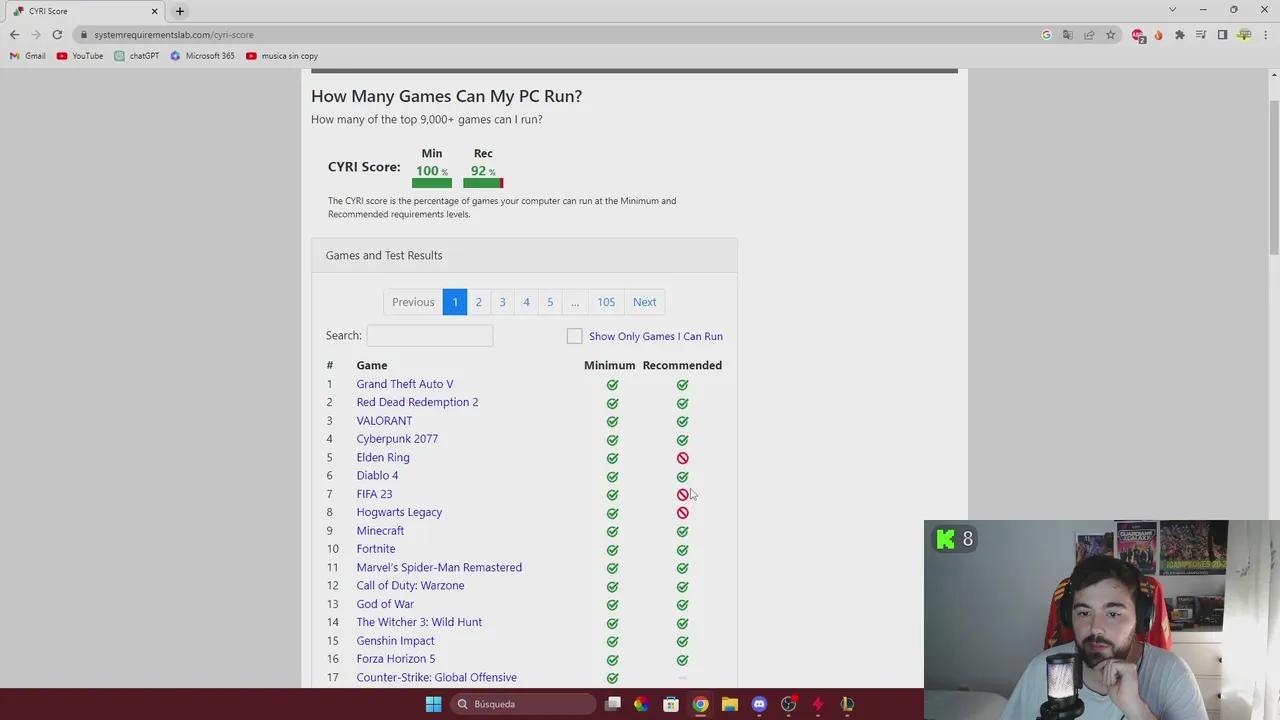Switch to the CYRI Score browser tab
This screenshot has width=1280, height=720.
click(84, 11)
